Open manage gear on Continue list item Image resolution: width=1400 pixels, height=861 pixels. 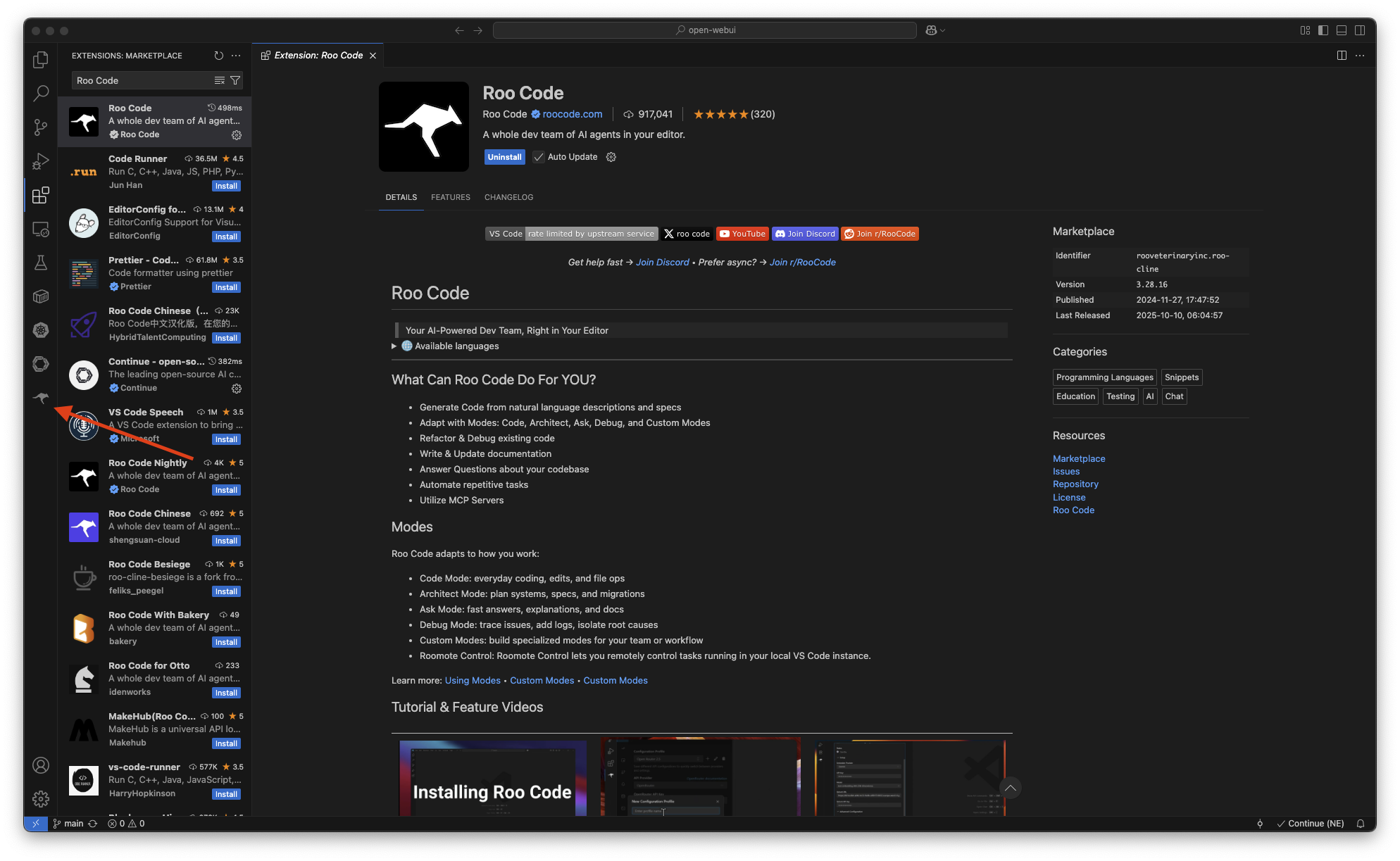click(237, 388)
